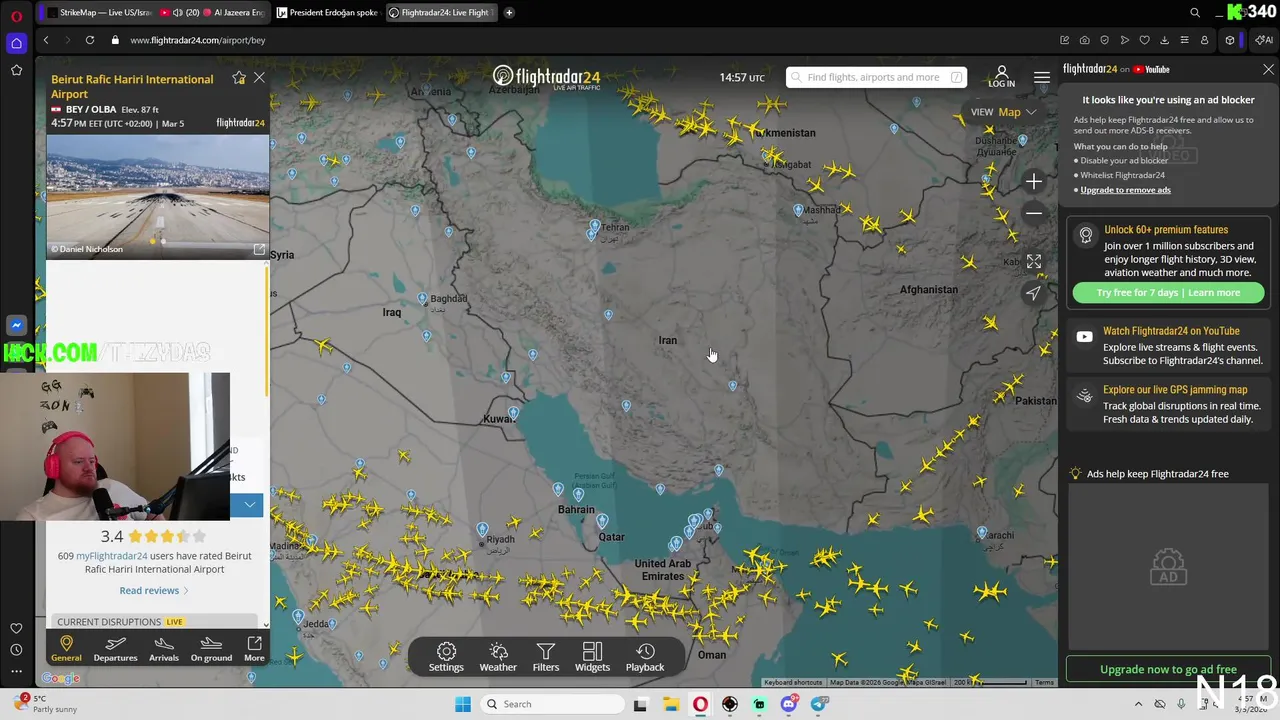This screenshot has width=1280, height=720.
Task: Open myFlightradar24 link in rating text
Action: (x=112, y=556)
